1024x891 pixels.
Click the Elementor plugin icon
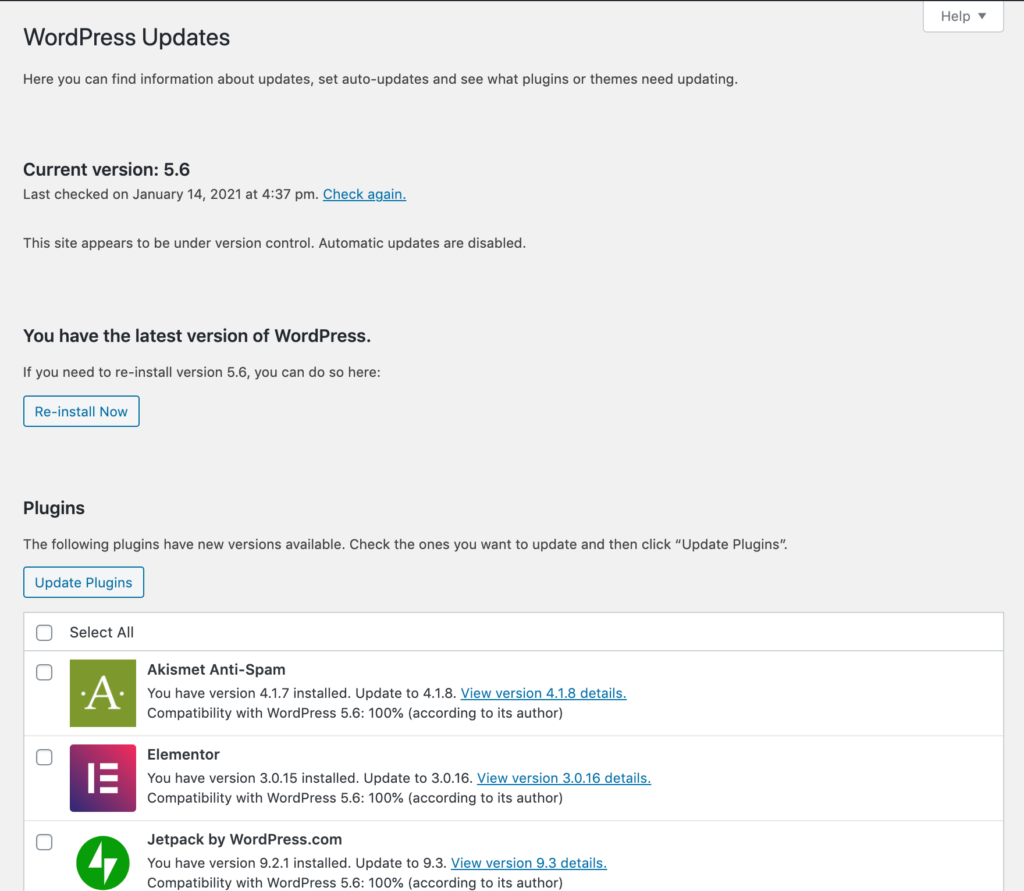(103, 778)
